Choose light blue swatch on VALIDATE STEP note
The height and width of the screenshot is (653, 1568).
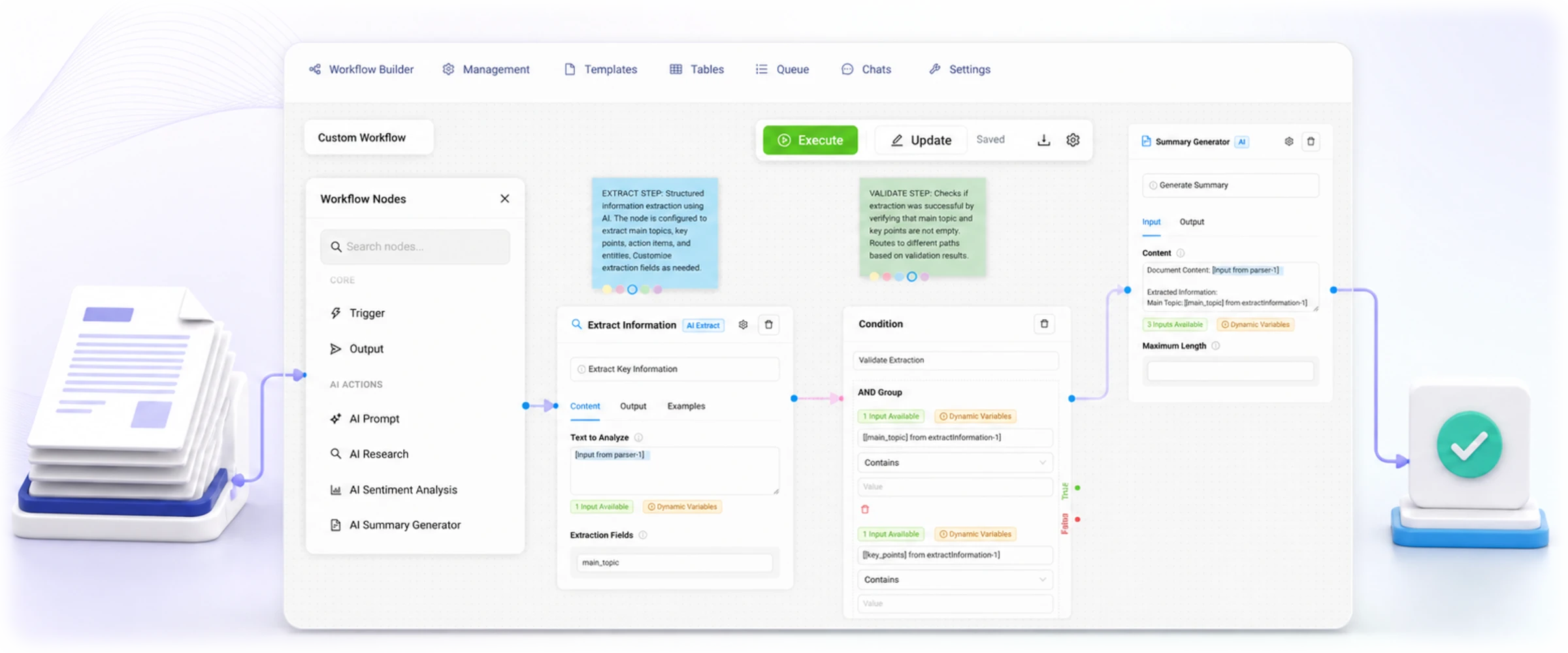(x=899, y=277)
